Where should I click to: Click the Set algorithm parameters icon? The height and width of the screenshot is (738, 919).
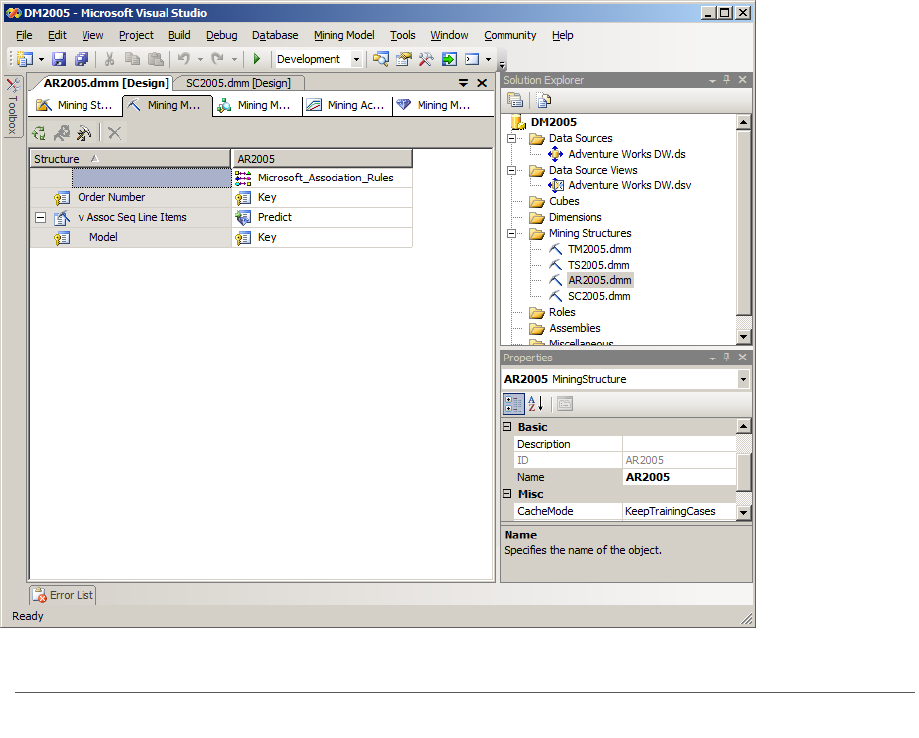[84, 133]
